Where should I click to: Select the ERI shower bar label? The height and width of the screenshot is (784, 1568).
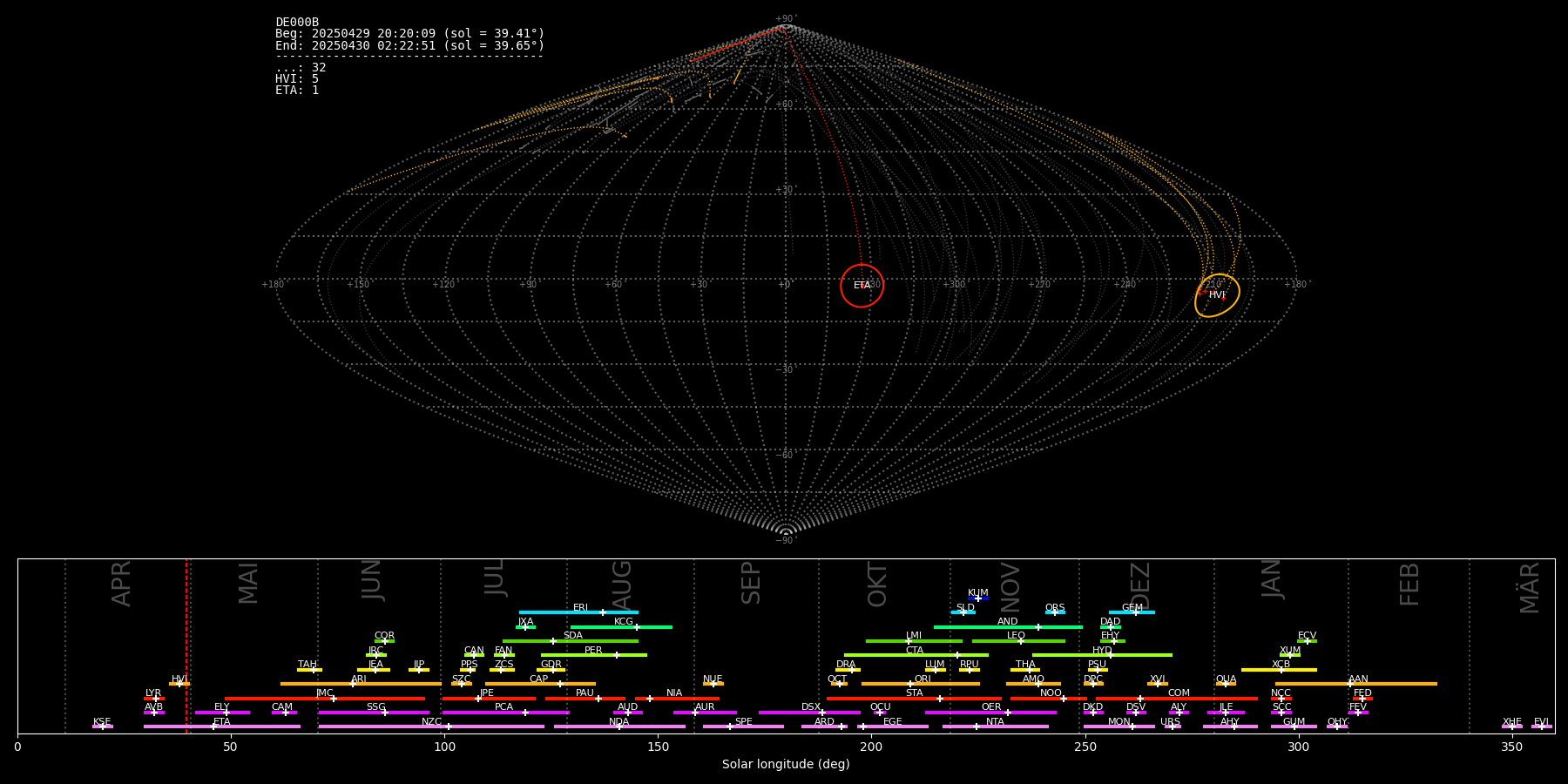(581, 608)
